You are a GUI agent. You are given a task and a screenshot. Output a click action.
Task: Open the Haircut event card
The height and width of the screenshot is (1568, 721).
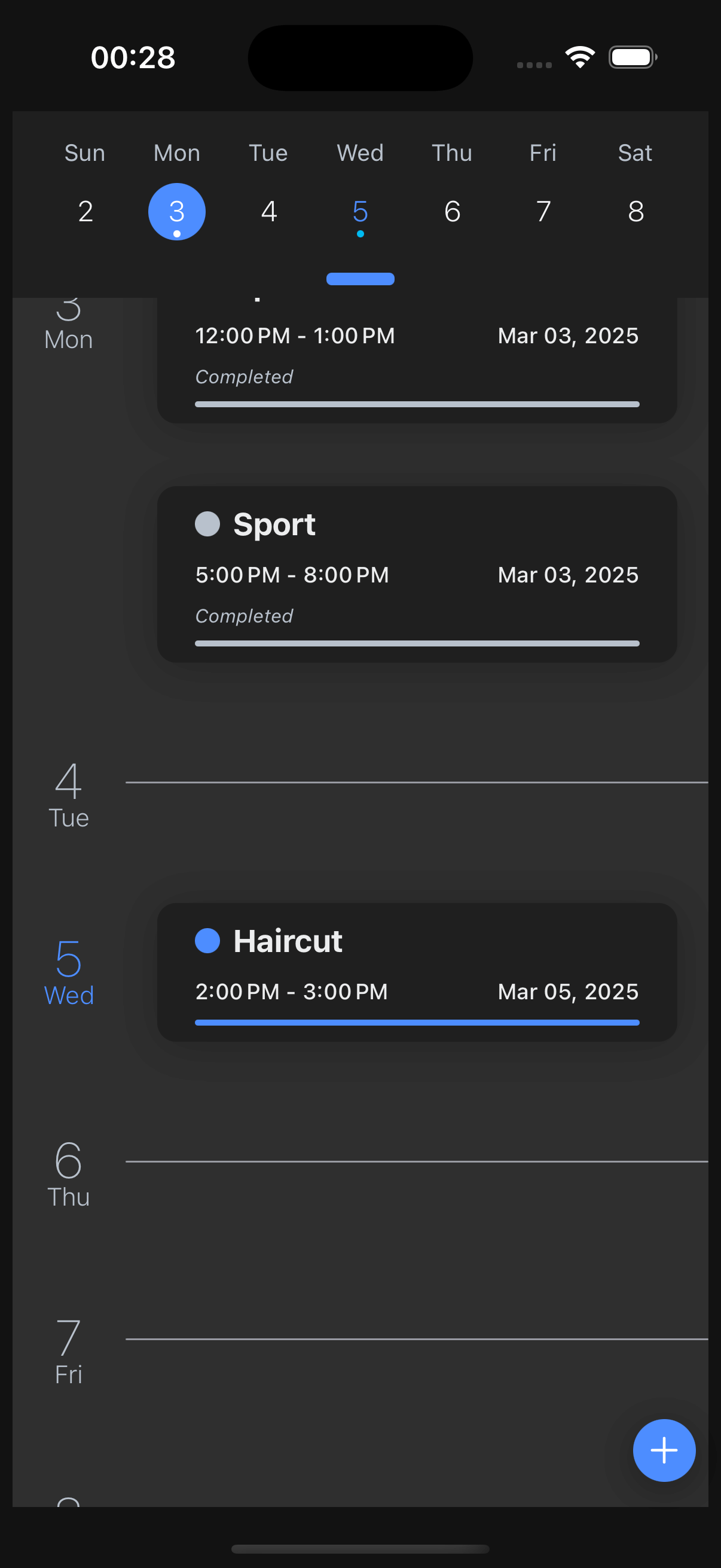point(417,971)
